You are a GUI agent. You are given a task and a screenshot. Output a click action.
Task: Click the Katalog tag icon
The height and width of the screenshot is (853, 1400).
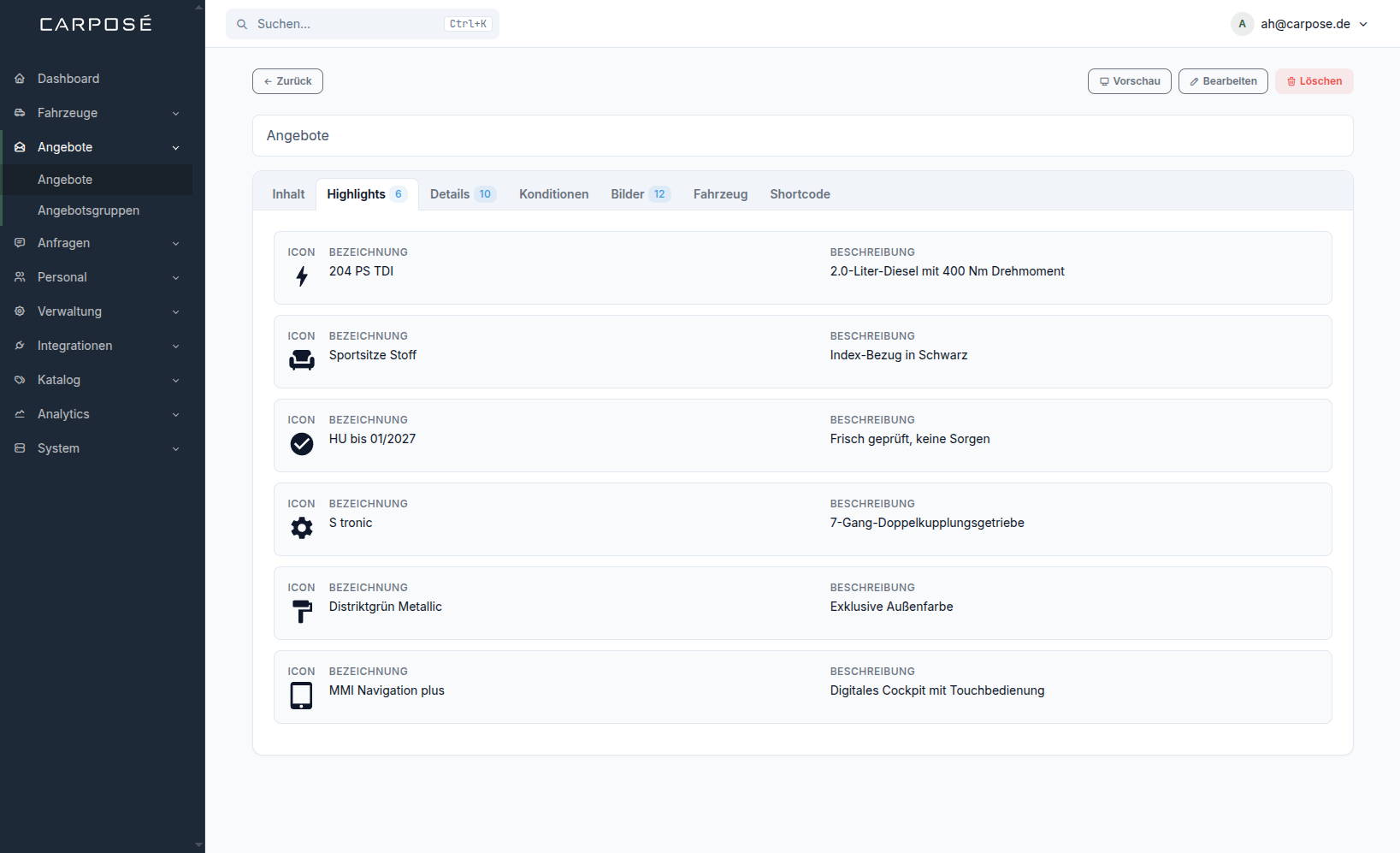point(20,380)
